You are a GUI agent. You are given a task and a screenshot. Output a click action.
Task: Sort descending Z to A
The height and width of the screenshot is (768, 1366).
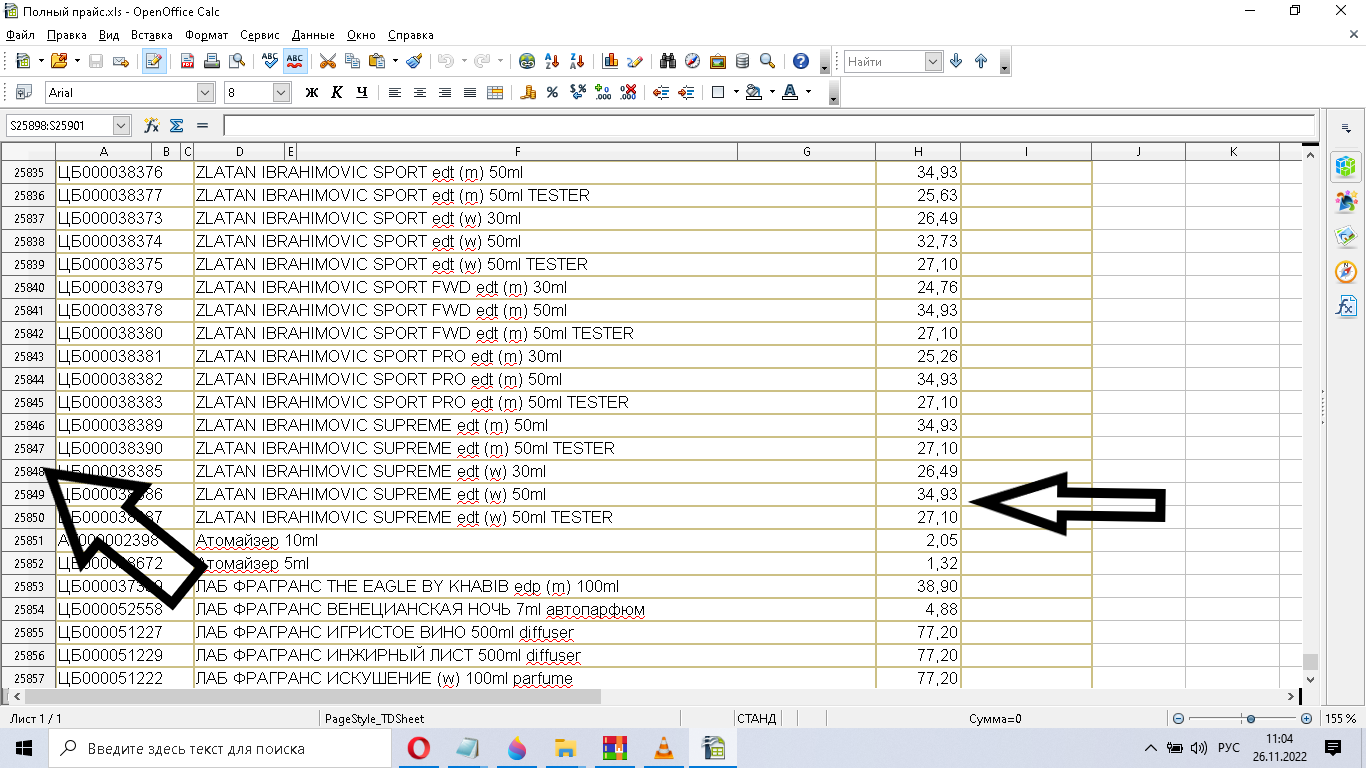pos(577,61)
